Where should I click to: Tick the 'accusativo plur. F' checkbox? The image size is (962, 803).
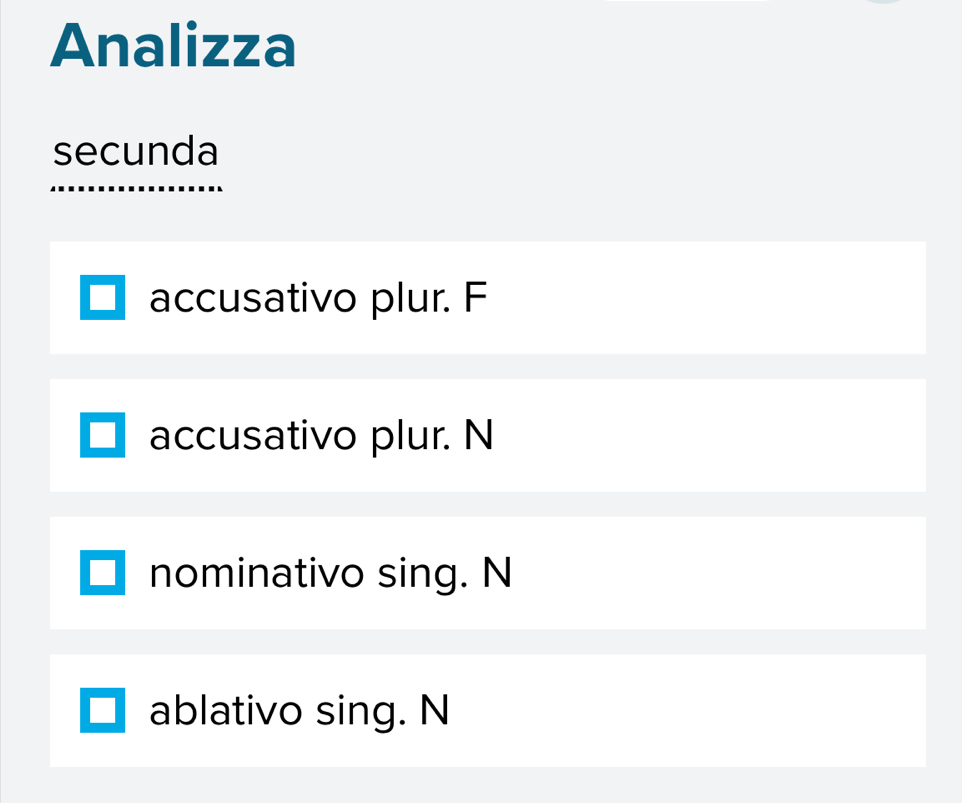click(103, 298)
